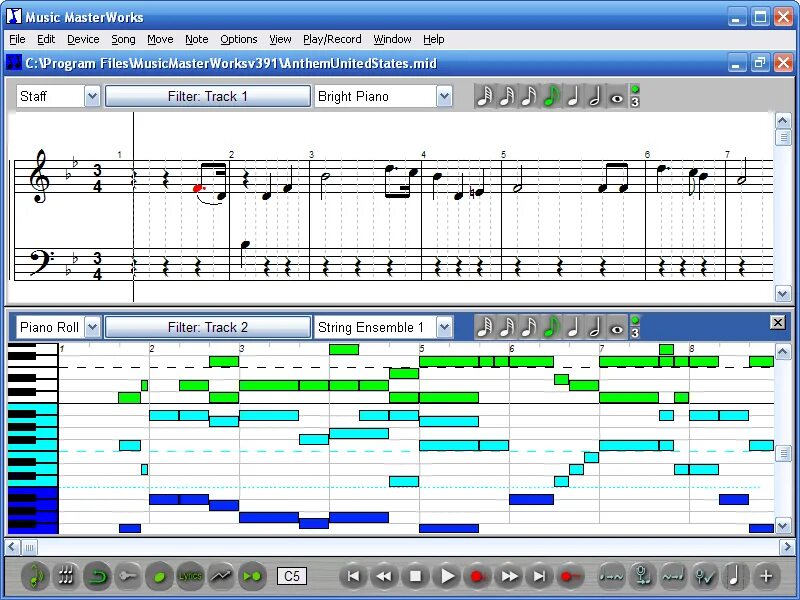Click the green arrow-and-dot icon
This screenshot has width=800, height=600.
click(x=252, y=577)
